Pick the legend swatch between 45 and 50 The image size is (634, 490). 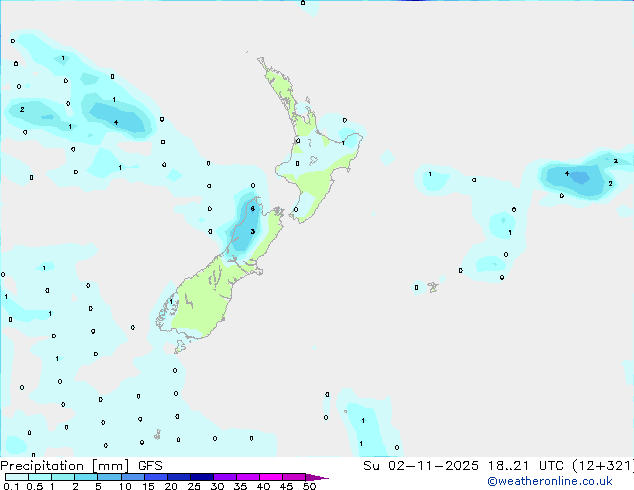click(x=294, y=477)
